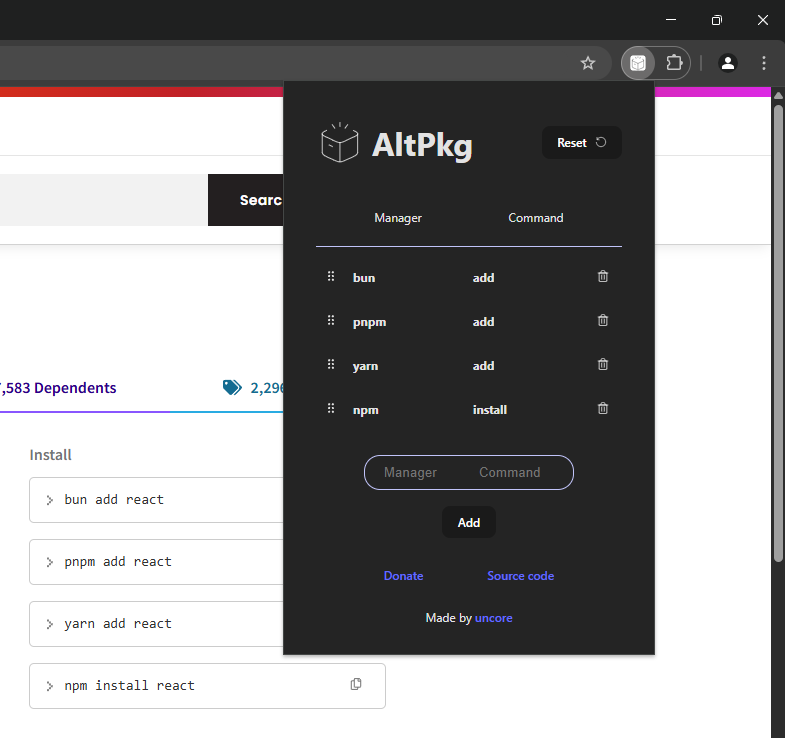
Task: Select the add command for yarn
Action: click(484, 366)
